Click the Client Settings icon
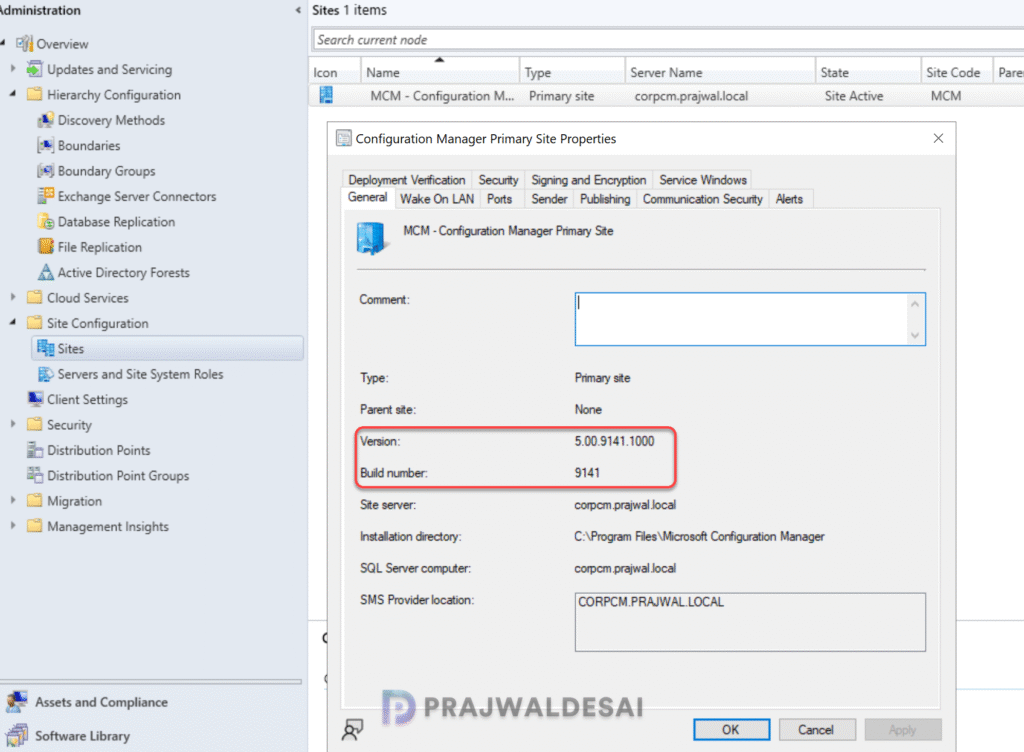 (x=35, y=399)
